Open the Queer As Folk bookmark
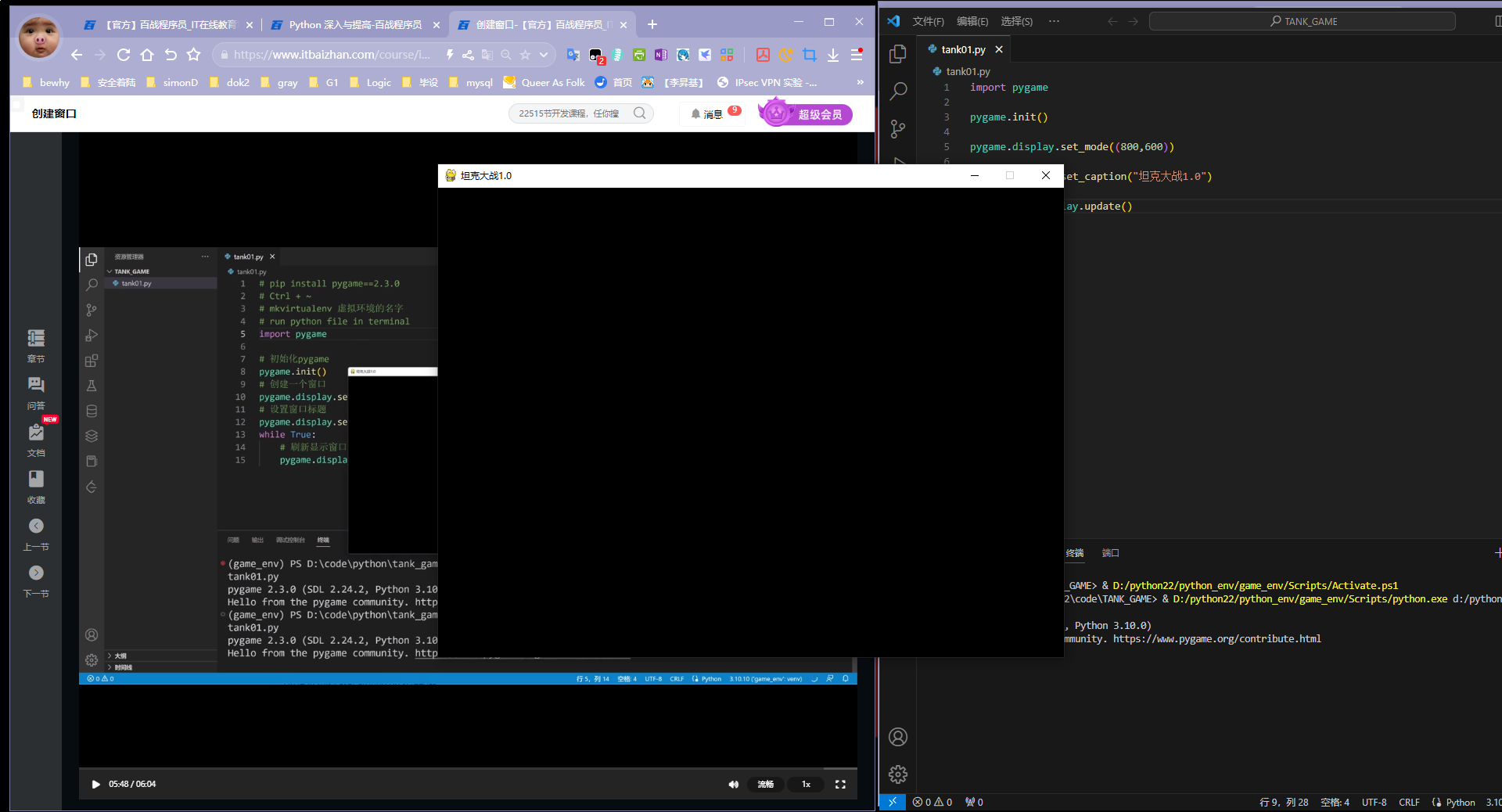This screenshot has height=812, width=1502. click(x=544, y=82)
